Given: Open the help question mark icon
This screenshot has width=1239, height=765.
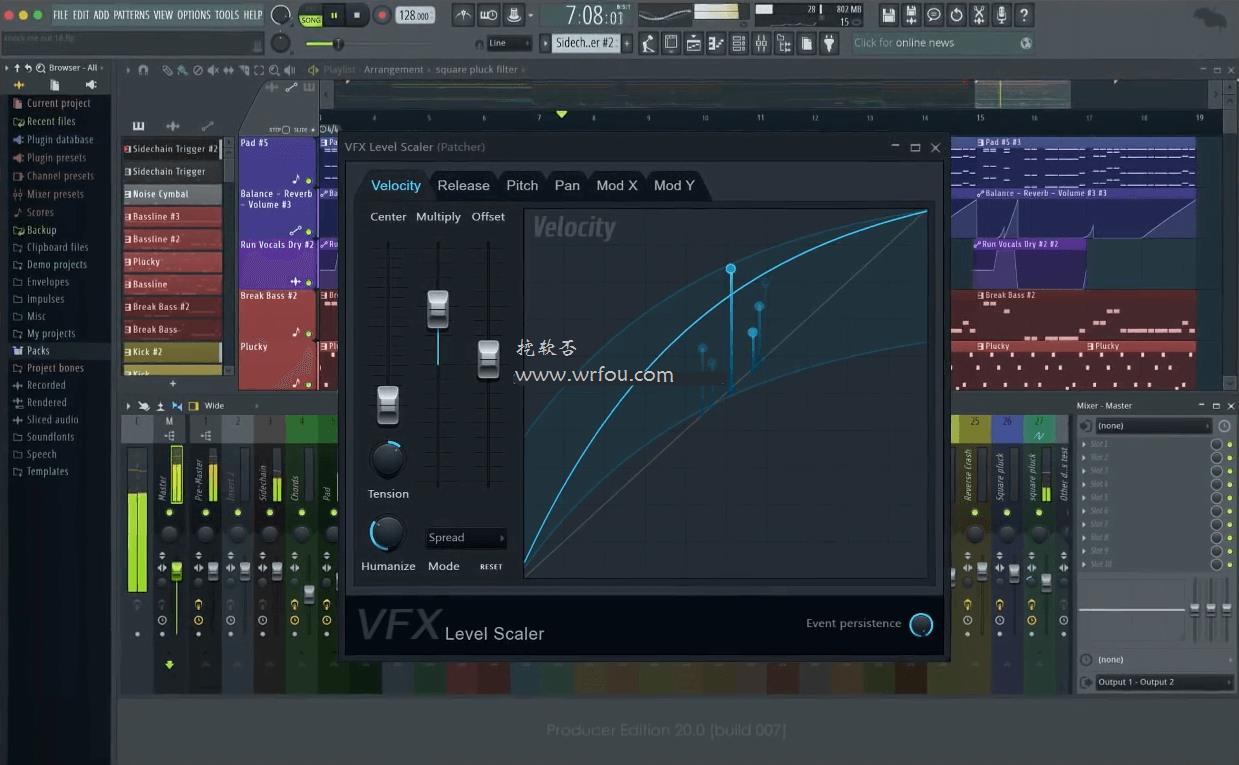Looking at the screenshot, I should (x=1024, y=15).
